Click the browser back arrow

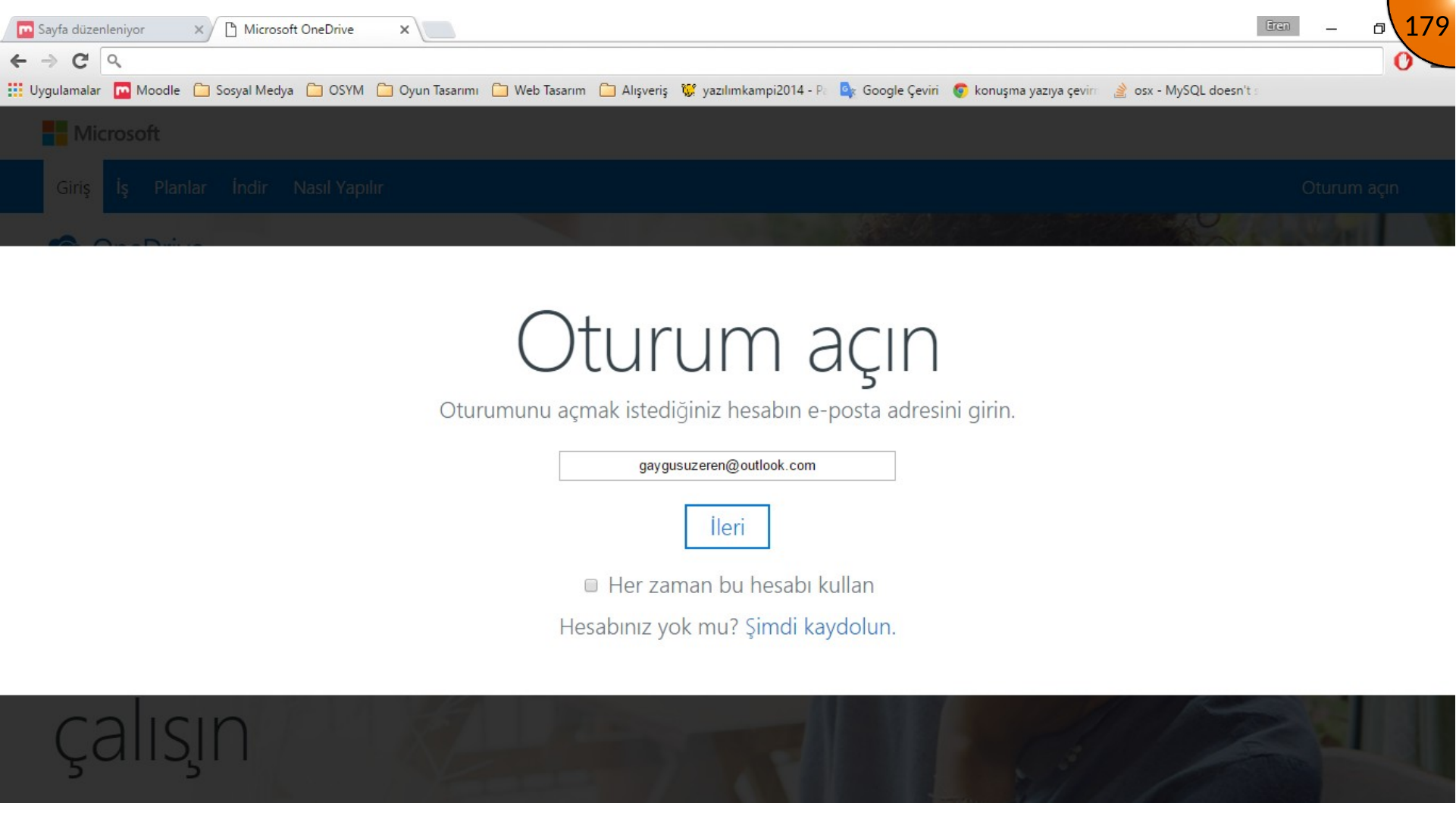pos(19,61)
